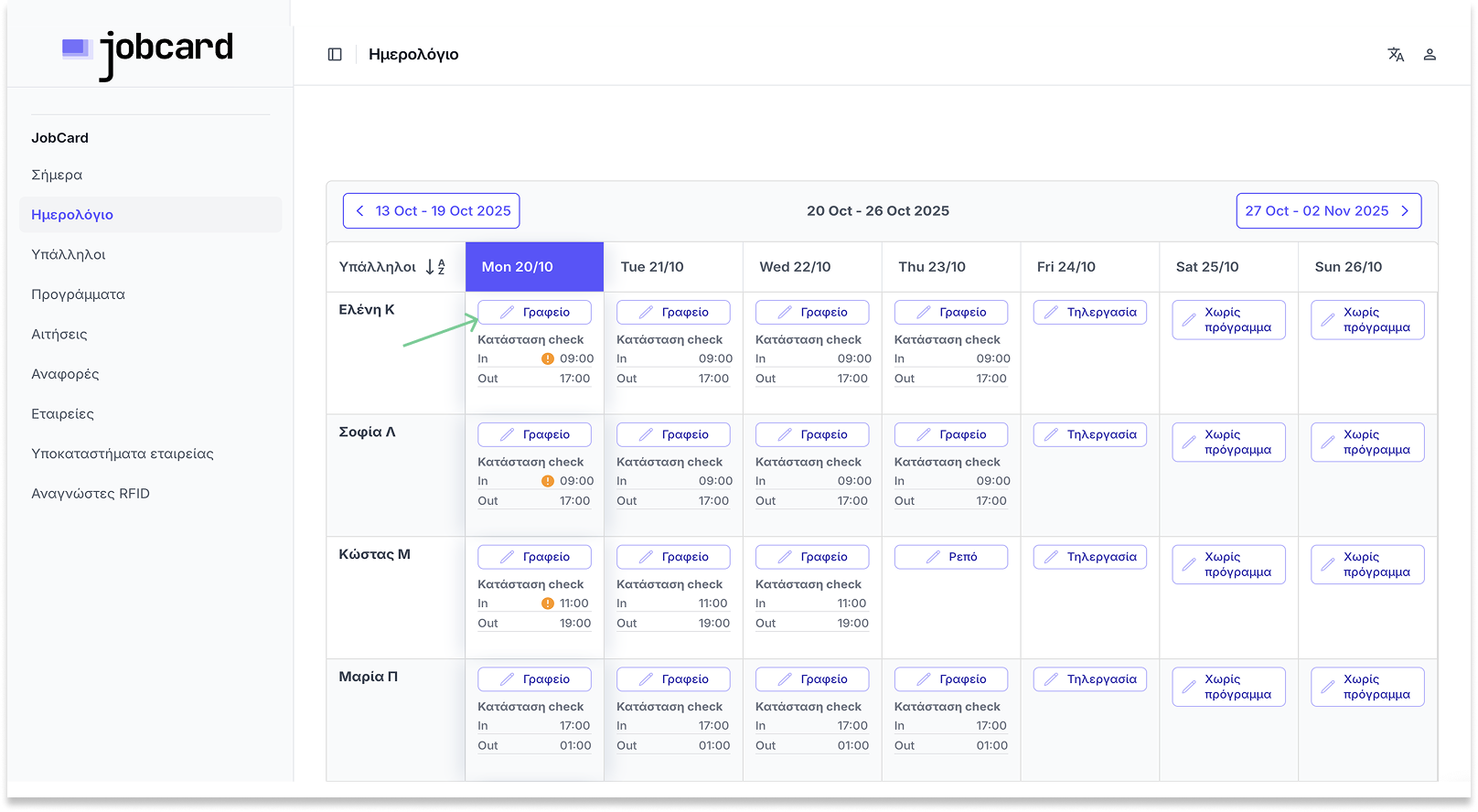Open Αναφορές in the sidebar
This screenshot has height=812, width=1478.
[x=65, y=374]
